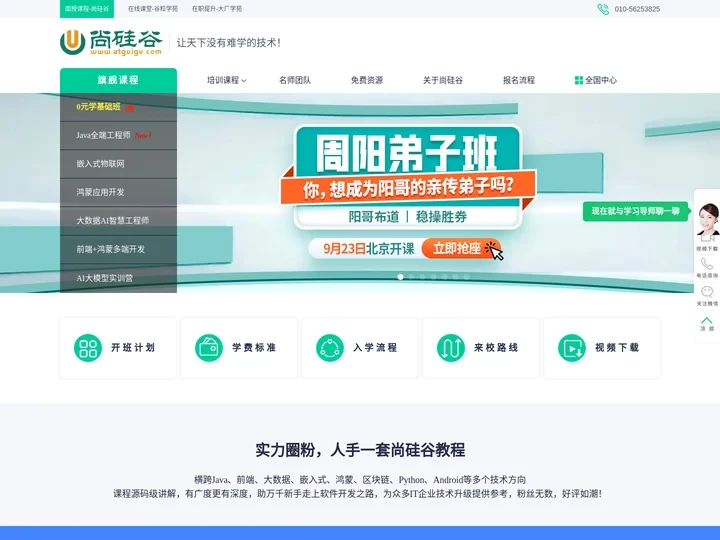Click the 顶部 label in side panel
The width and height of the screenshot is (720, 540).
click(707, 329)
